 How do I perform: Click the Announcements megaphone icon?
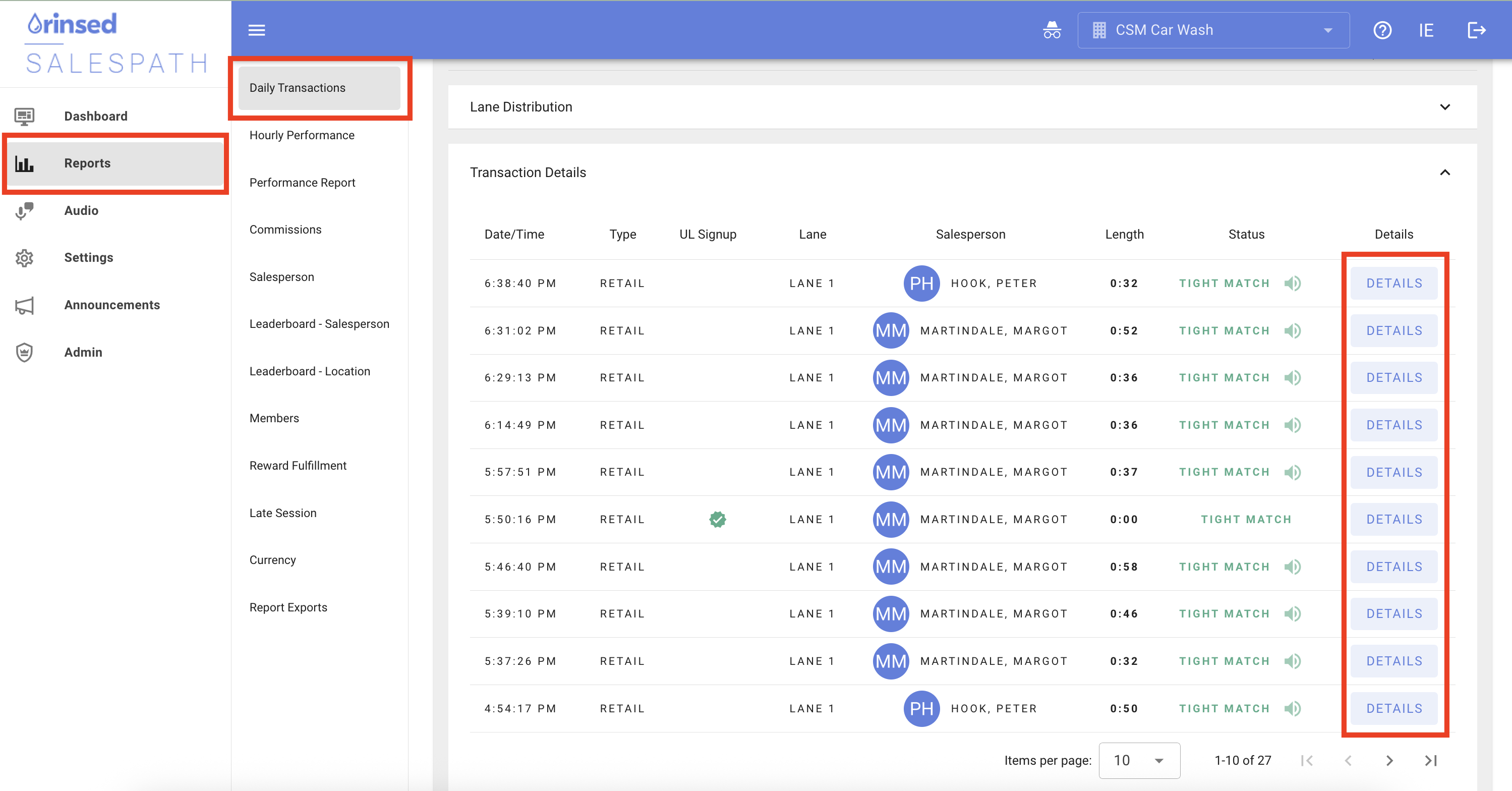pos(24,305)
